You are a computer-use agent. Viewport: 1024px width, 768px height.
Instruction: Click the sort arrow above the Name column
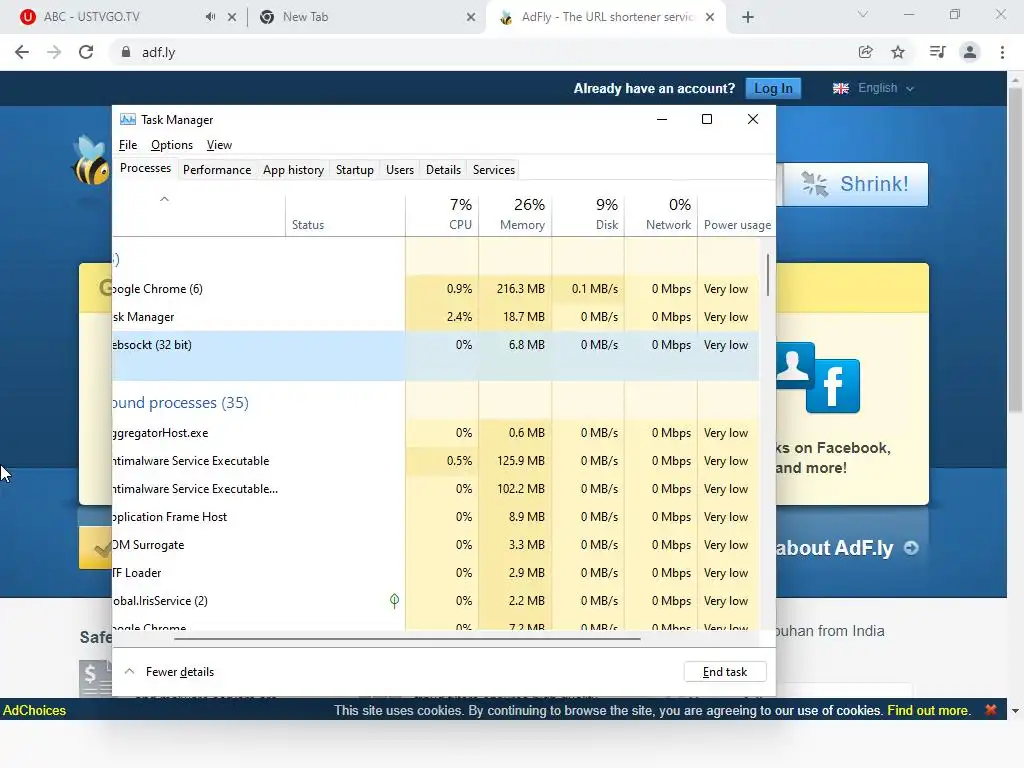[165, 199]
